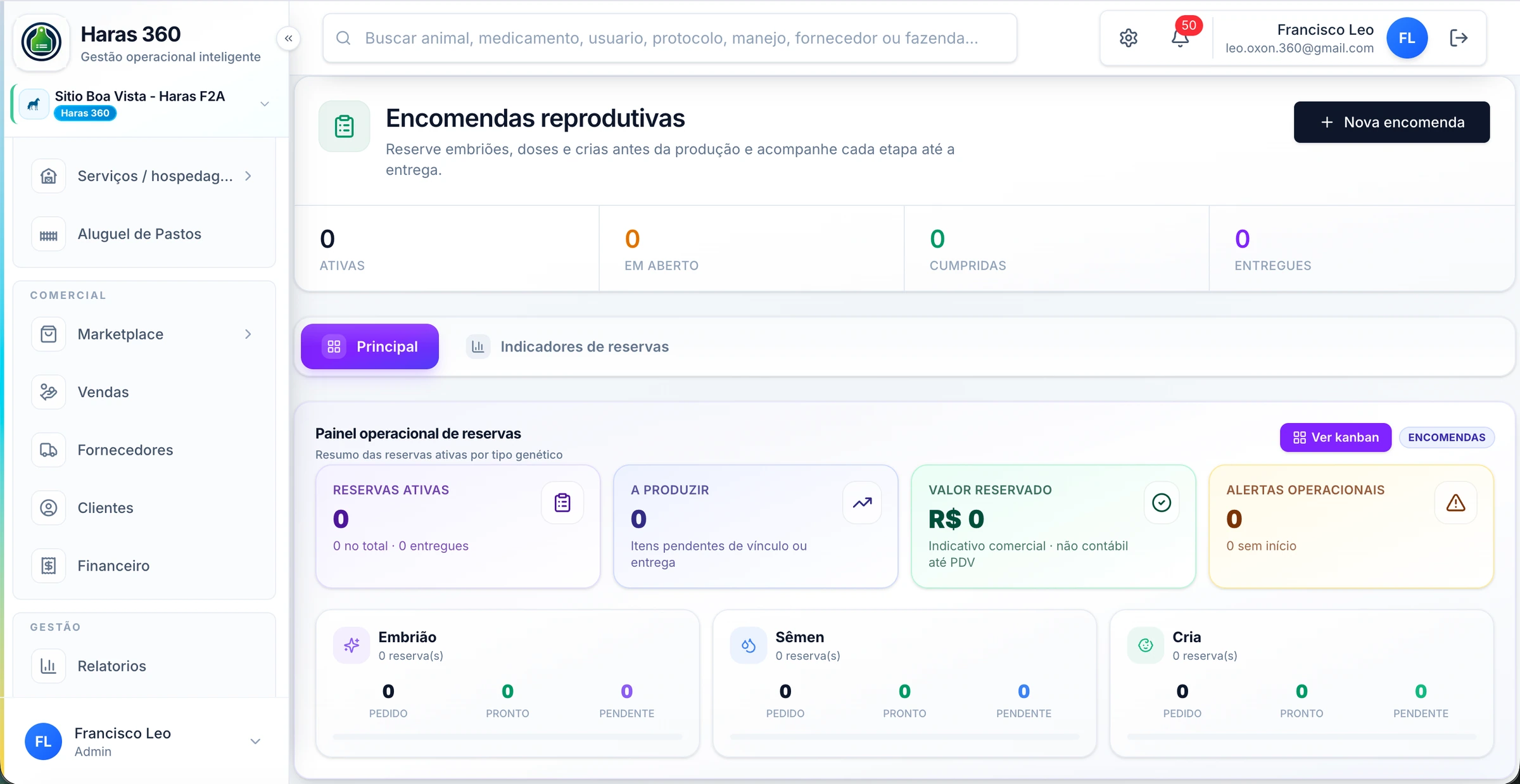Open the Fornecedores truck icon

click(49, 450)
